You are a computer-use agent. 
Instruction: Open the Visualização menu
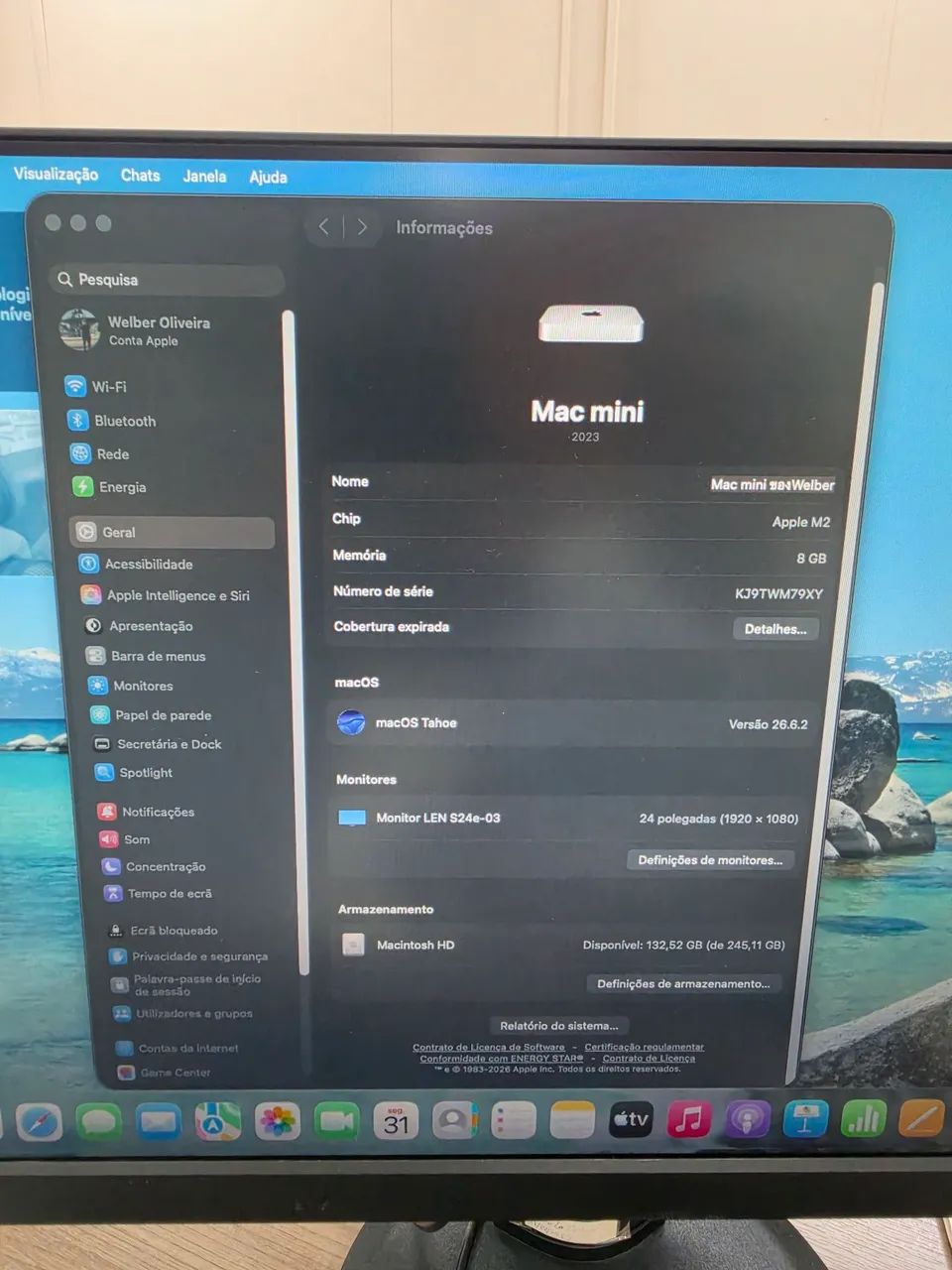coord(56,174)
